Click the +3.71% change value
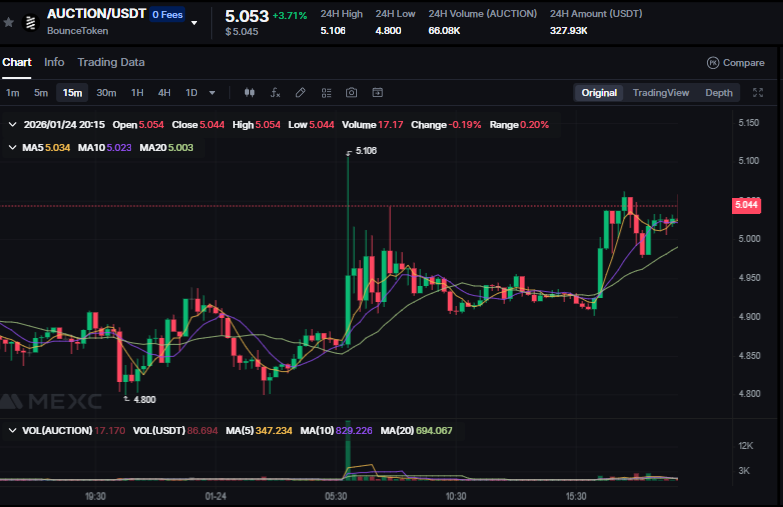The height and width of the screenshot is (507, 783). [290, 15]
